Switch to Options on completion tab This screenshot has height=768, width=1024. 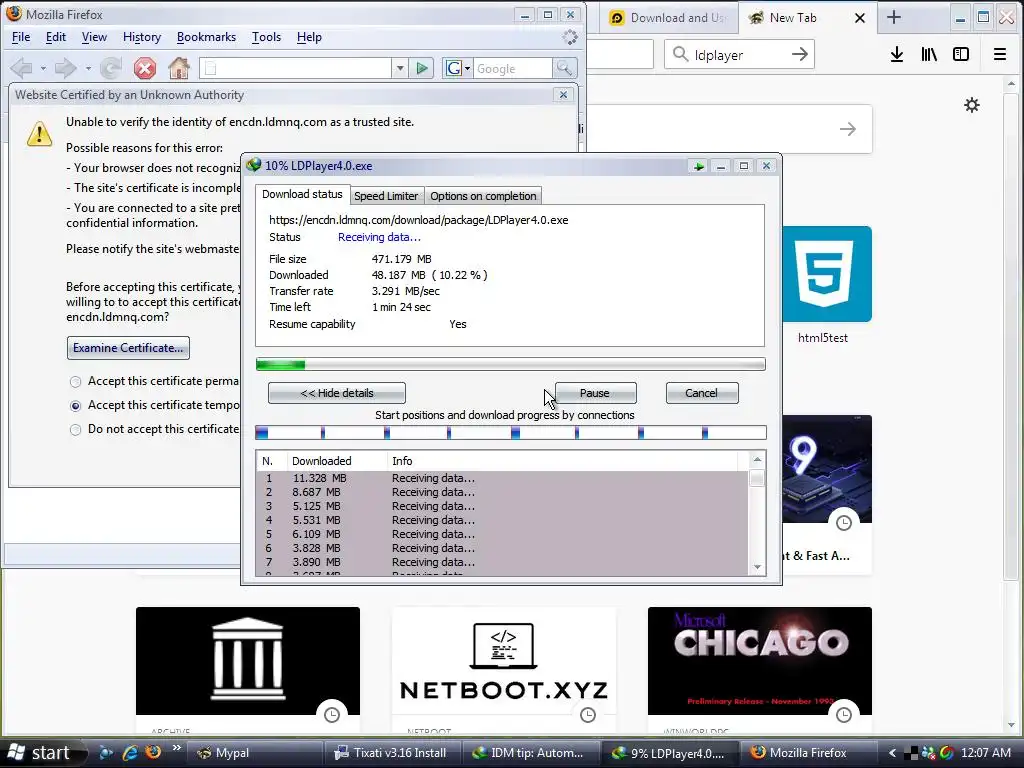click(483, 196)
